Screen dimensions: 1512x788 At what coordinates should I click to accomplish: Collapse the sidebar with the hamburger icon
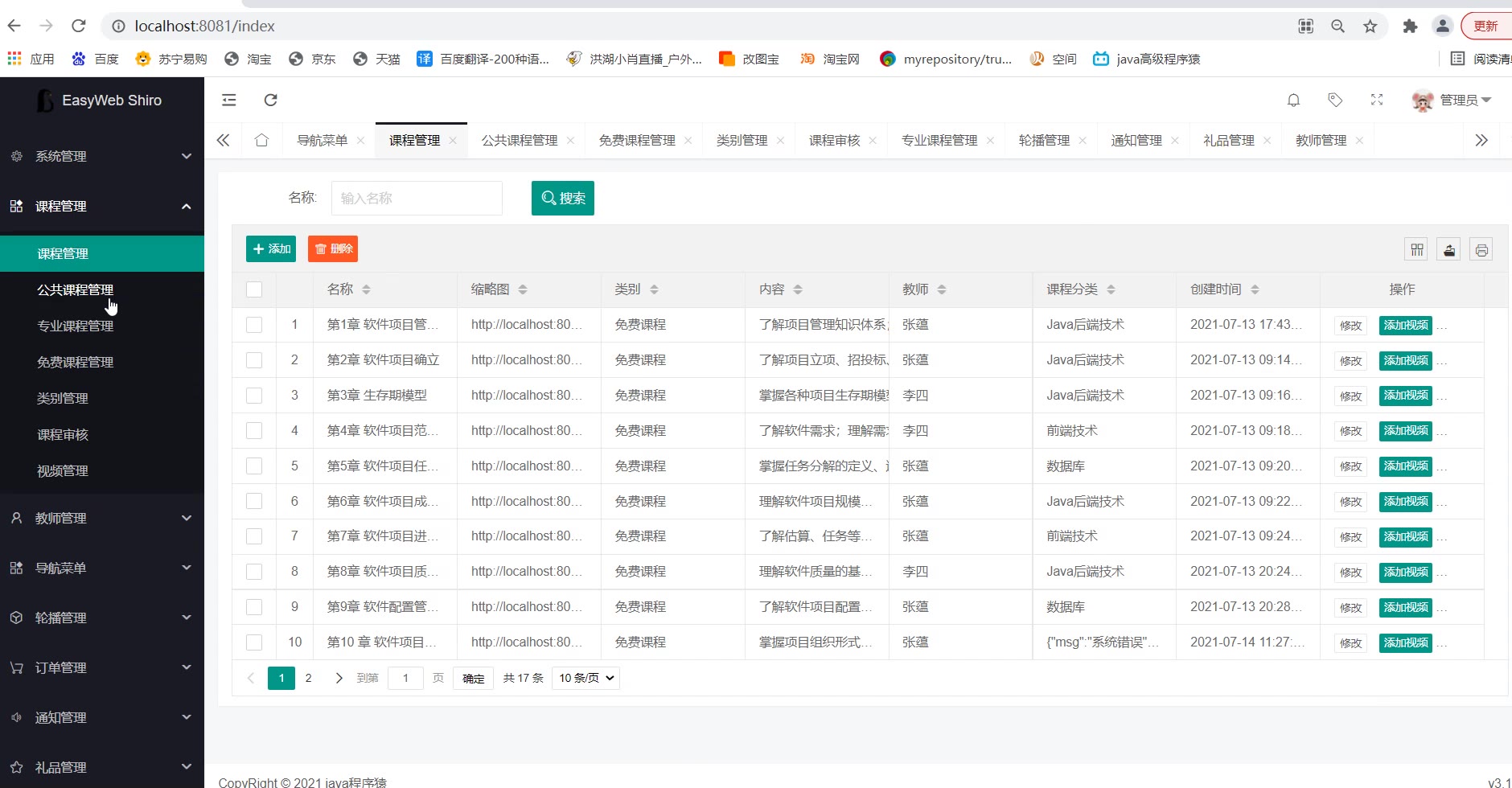[229, 100]
